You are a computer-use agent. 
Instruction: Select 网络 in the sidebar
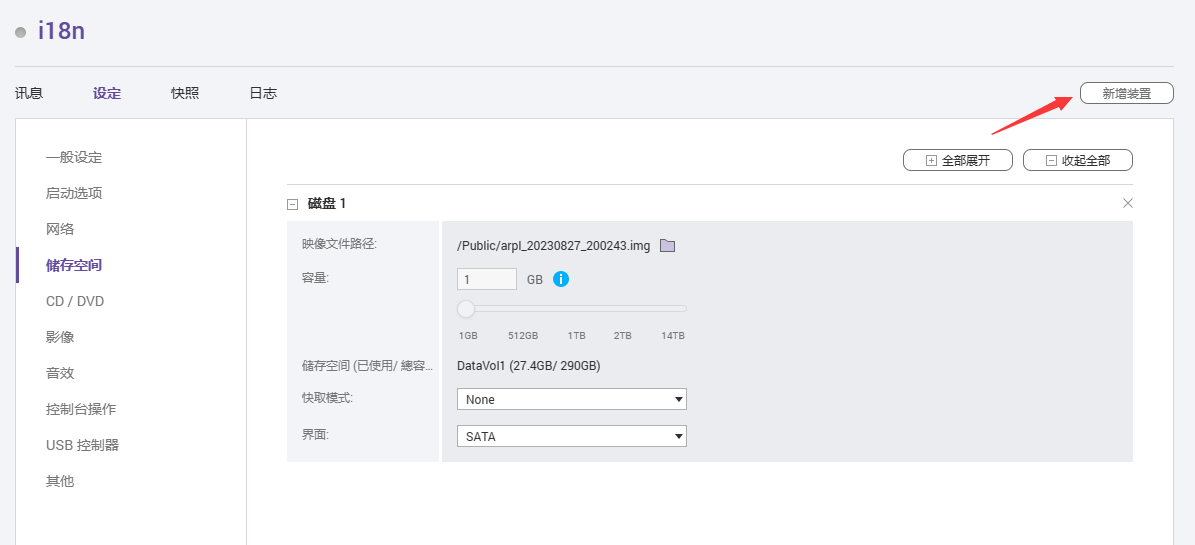point(59,229)
